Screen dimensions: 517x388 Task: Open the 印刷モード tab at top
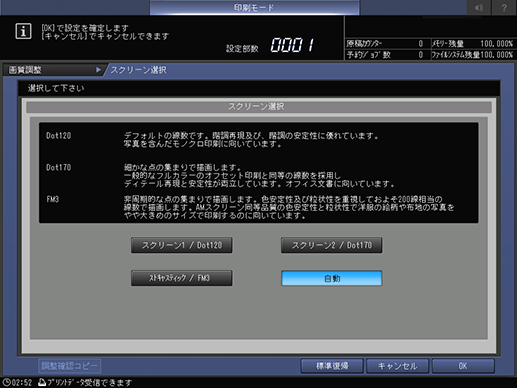point(254,7)
